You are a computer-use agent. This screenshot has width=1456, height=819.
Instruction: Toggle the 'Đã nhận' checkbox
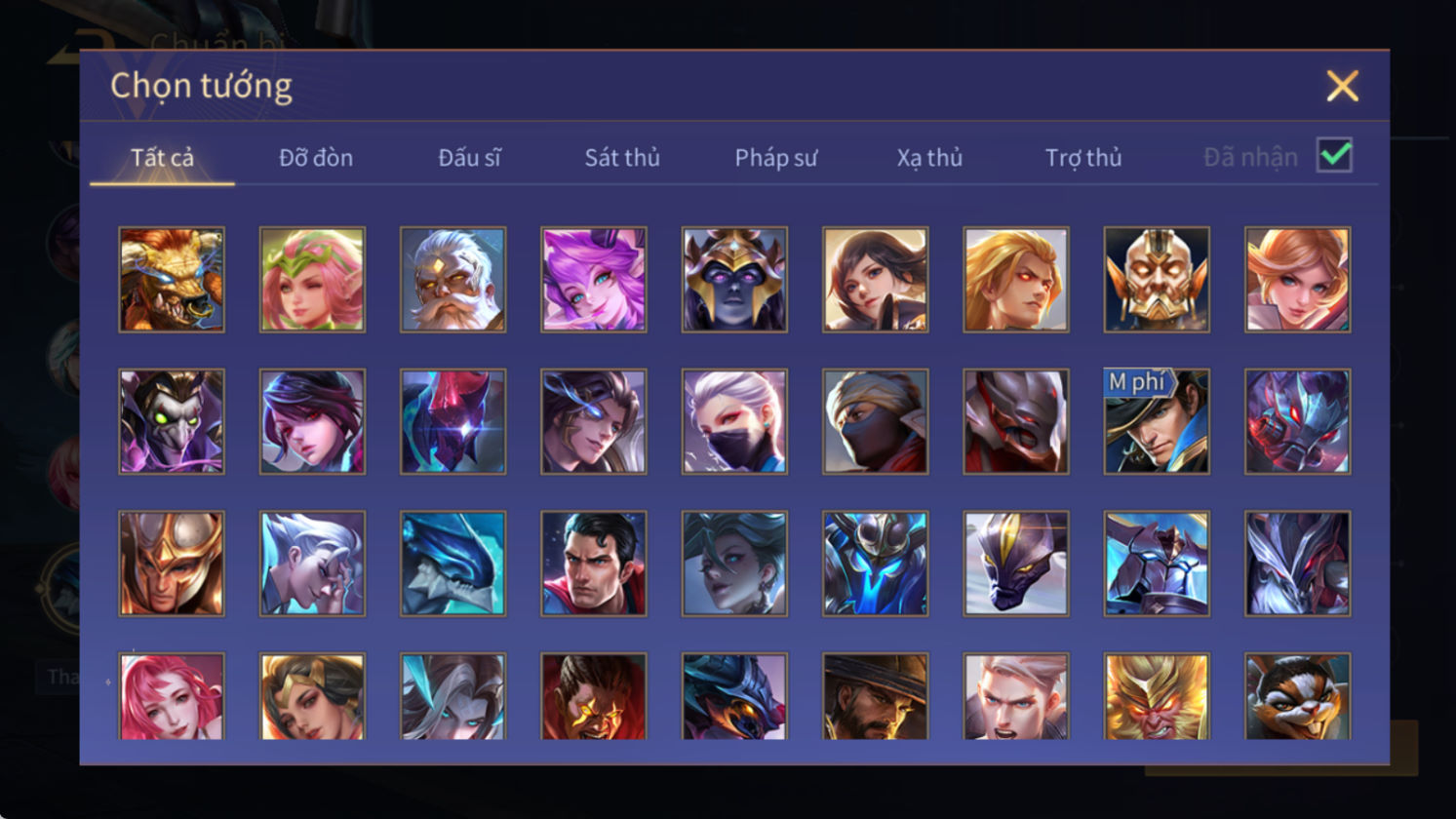(x=1334, y=155)
